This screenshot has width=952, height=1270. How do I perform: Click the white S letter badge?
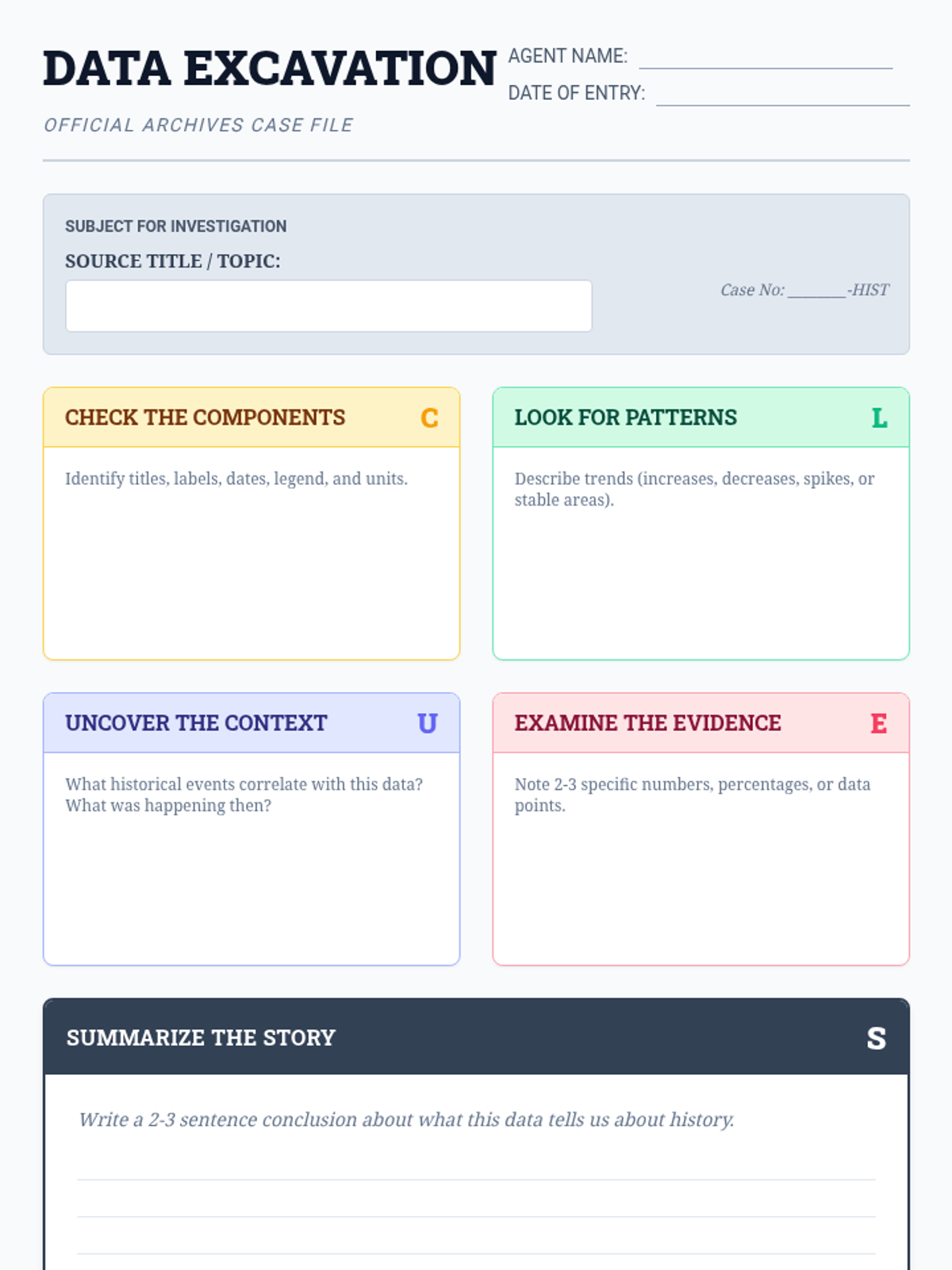(x=876, y=1038)
